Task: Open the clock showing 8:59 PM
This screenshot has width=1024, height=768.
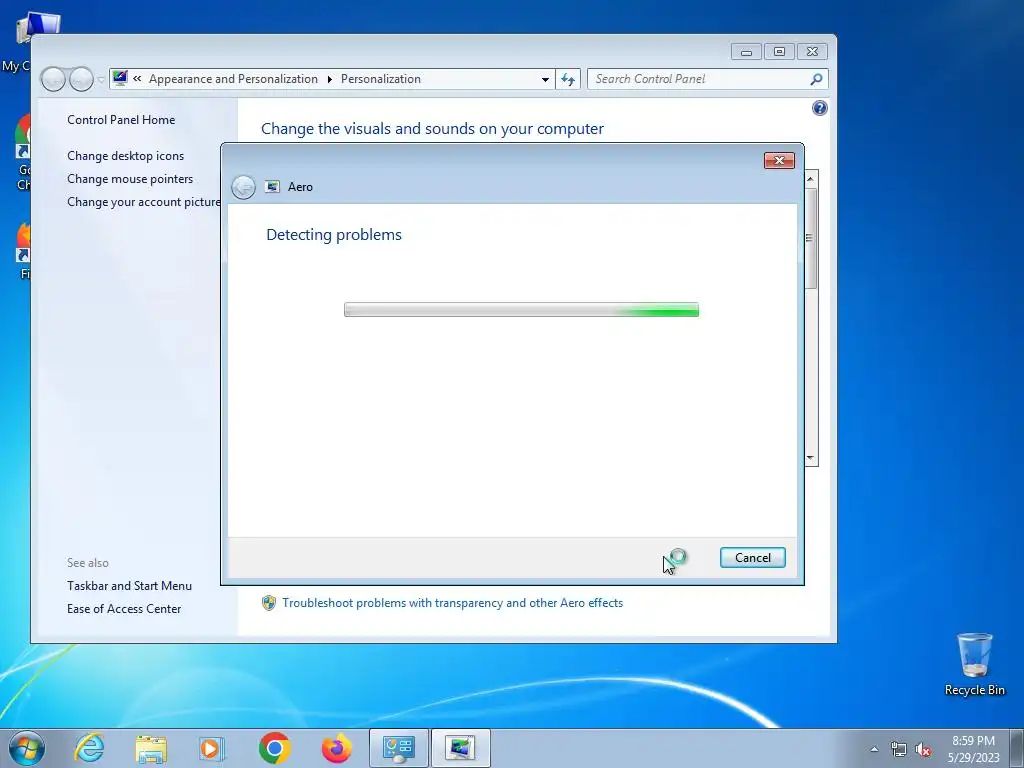Action: [973, 749]
